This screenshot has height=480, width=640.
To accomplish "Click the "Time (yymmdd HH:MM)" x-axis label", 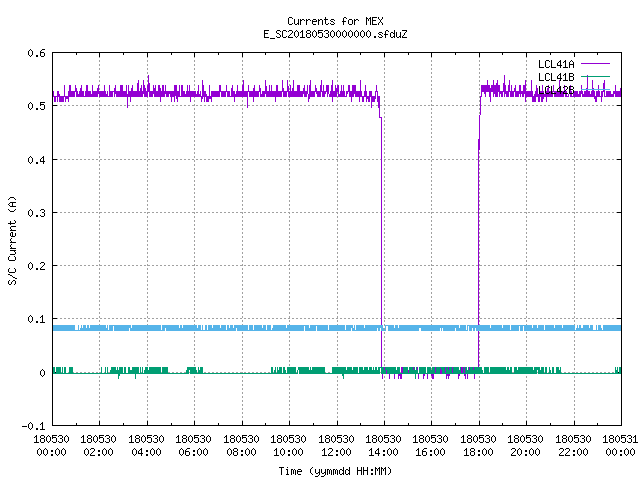I will click(335, 471).
